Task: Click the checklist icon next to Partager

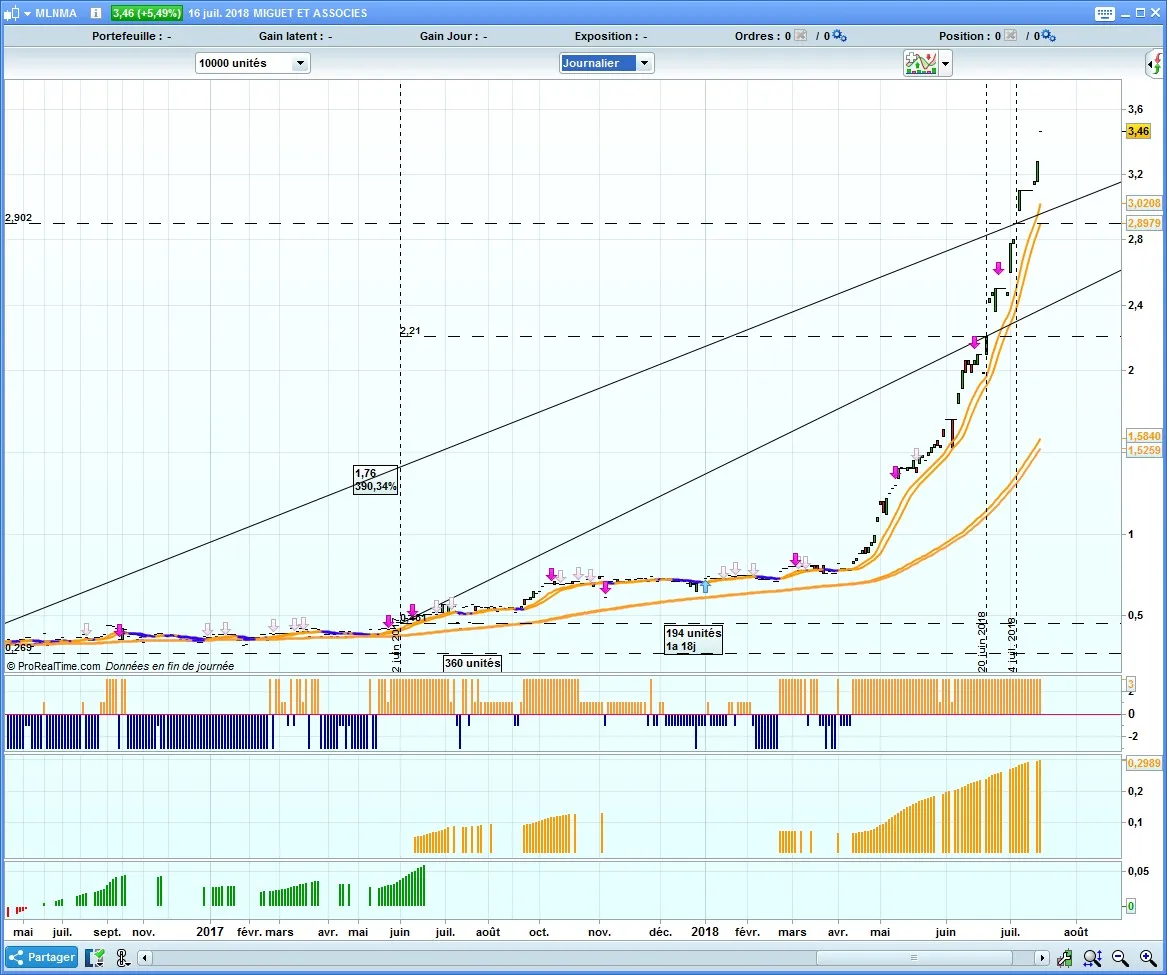Action: point(96,957)
